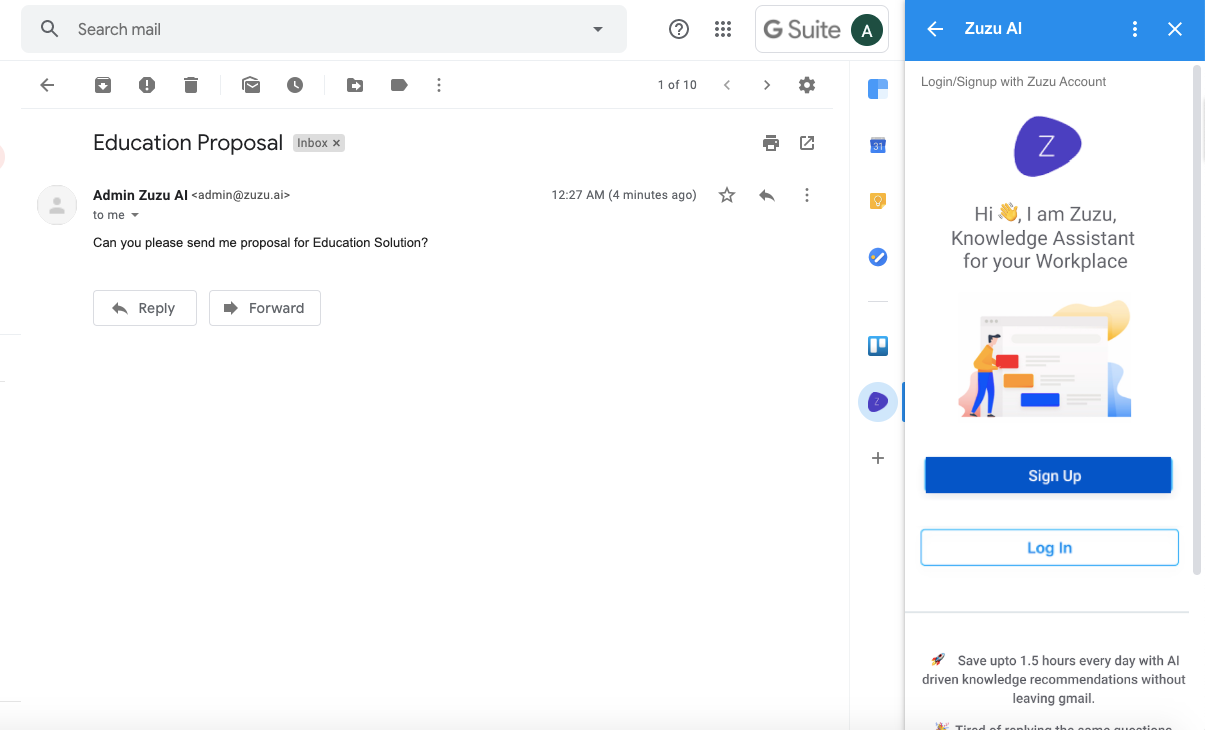This screenshot has height=730, width=1205.
Task: Get more add-ons plus icon
Action: pyautogui.click(x=878, y=458)
